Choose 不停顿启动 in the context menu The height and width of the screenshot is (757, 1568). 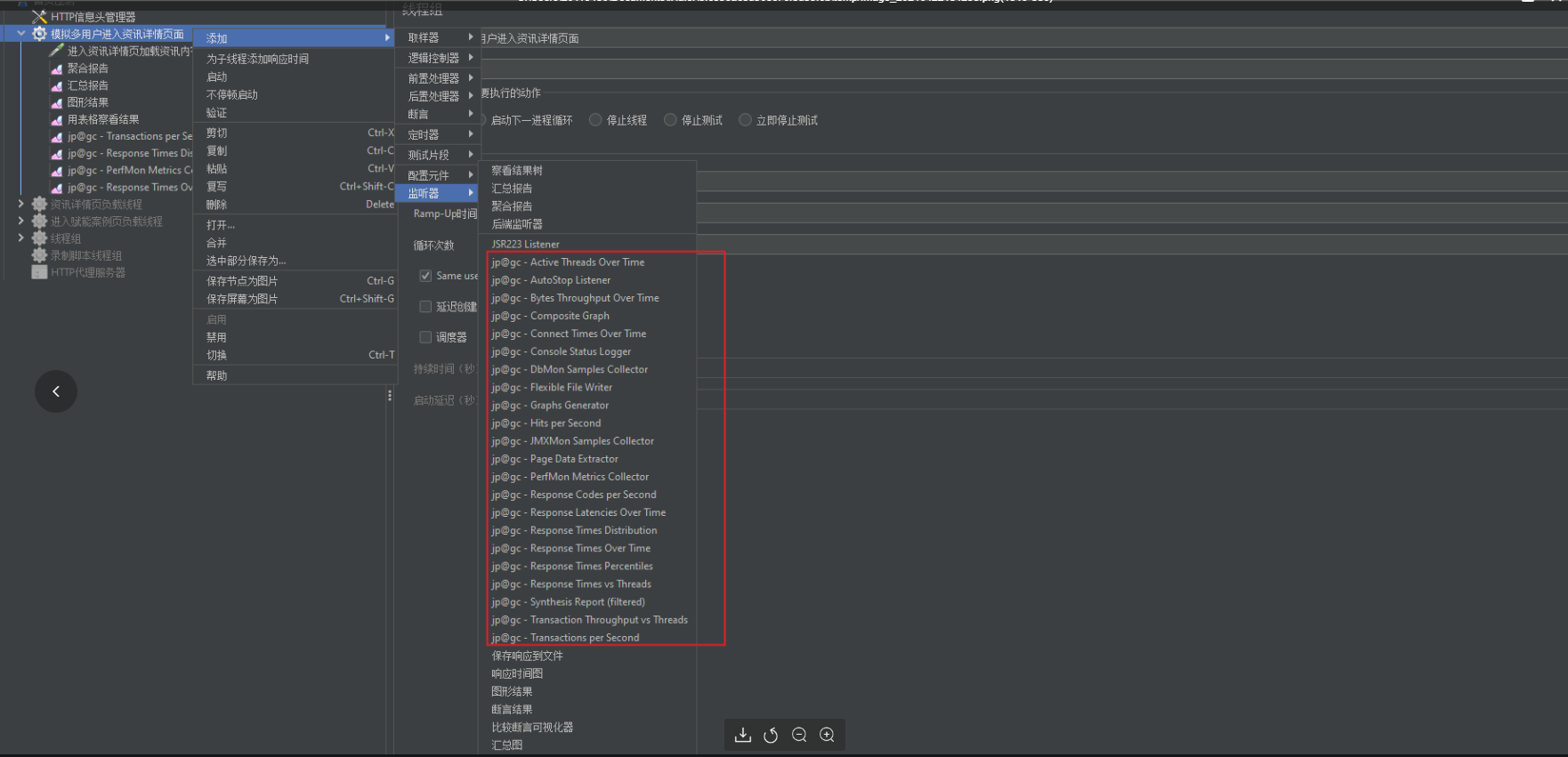pyautogui.click(x=295, y=94)
